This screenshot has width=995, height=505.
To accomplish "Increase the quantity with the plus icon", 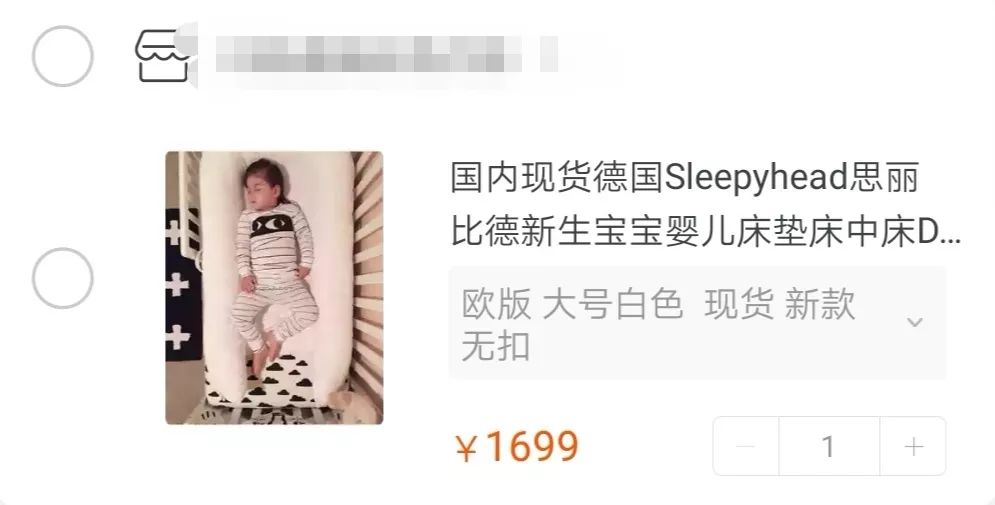I will [x=913, y=447].
